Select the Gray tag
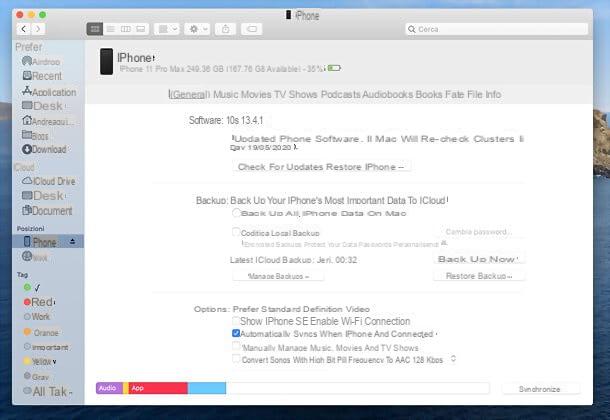 tap(36, 376)
